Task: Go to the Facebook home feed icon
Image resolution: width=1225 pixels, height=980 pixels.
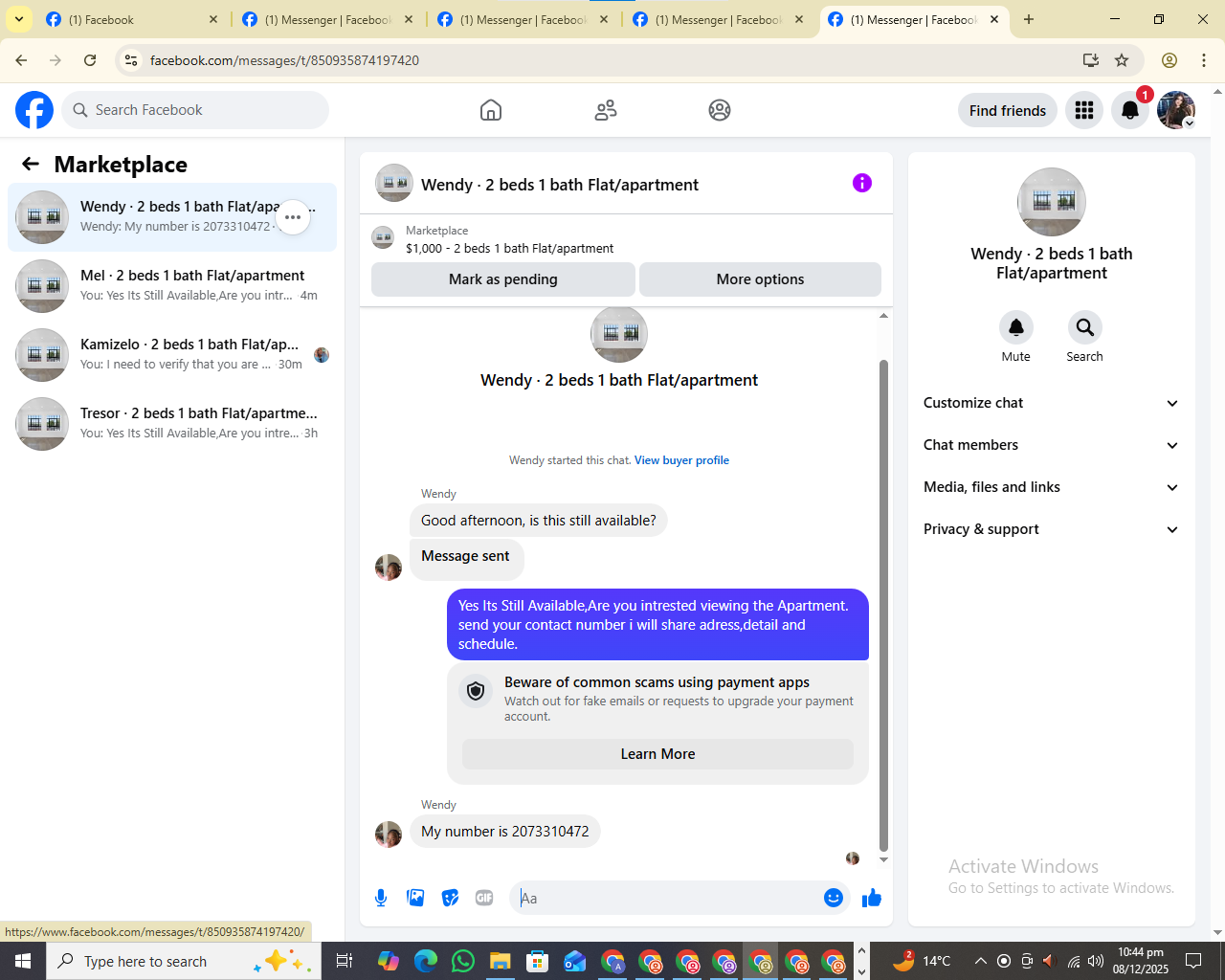Action: [x=491, y=110]
